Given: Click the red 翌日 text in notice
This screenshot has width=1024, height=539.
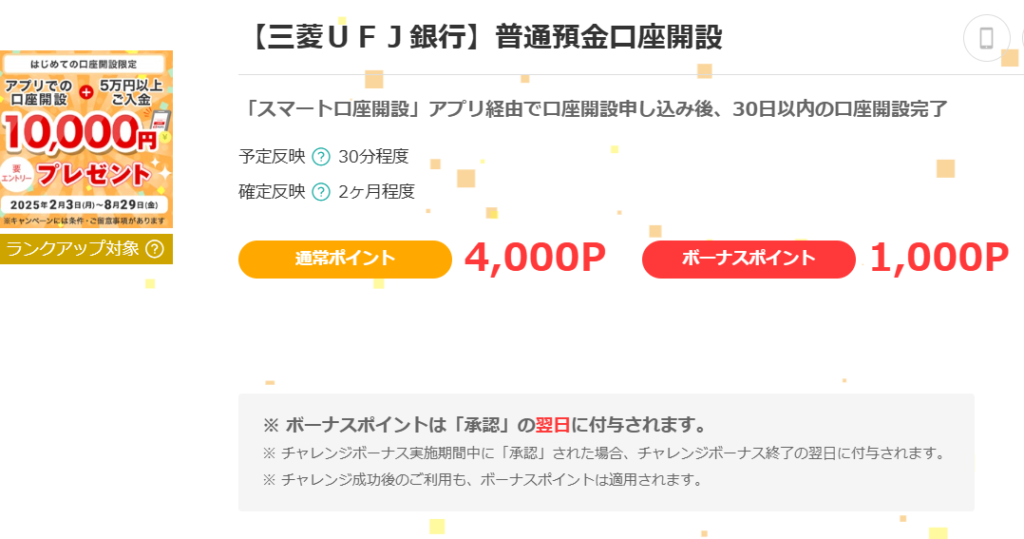Looking at the screenshot, I should point(552,425).
